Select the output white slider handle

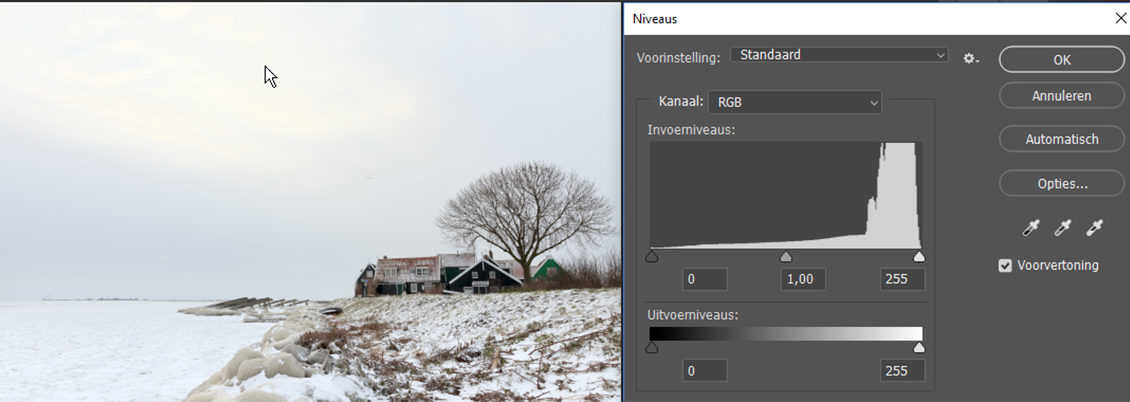tap(919, 348)
